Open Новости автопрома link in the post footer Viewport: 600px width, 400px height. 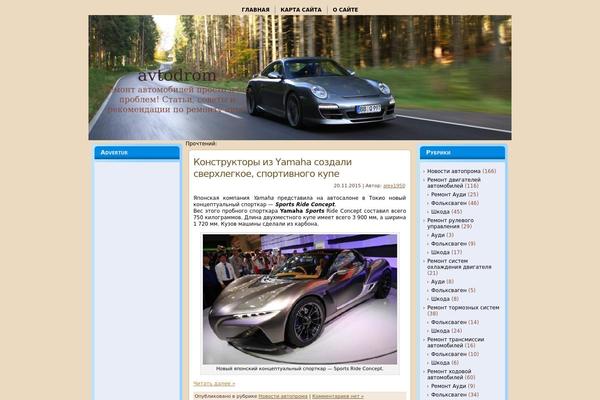[x=283, y=396]
